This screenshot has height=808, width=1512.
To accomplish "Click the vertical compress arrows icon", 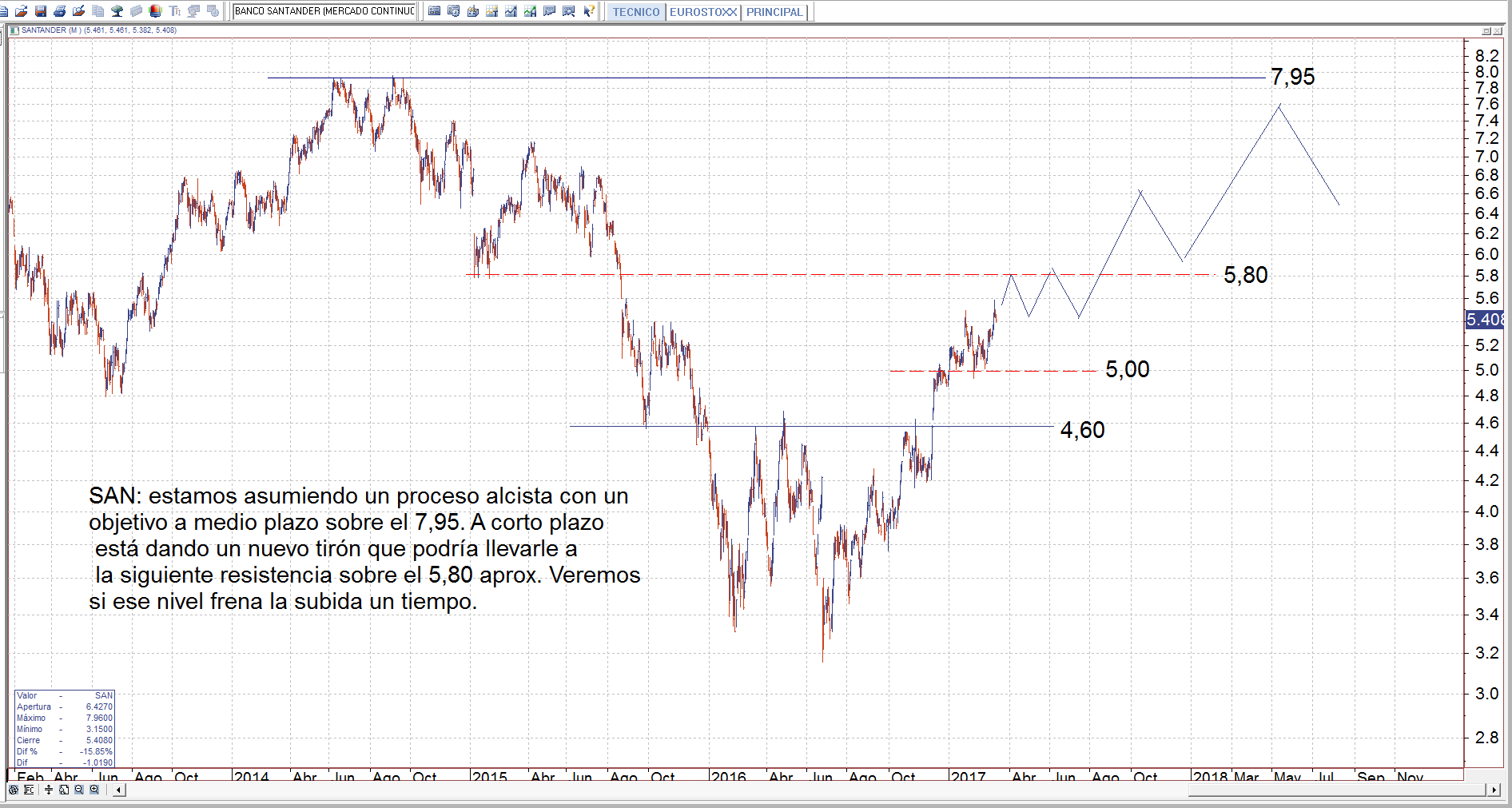I will click(x=49, y=790).
